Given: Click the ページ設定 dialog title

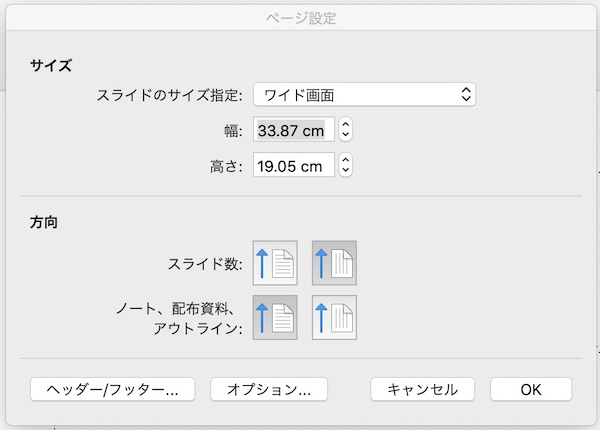Looking at the screenshot, I should pos(301,18).
